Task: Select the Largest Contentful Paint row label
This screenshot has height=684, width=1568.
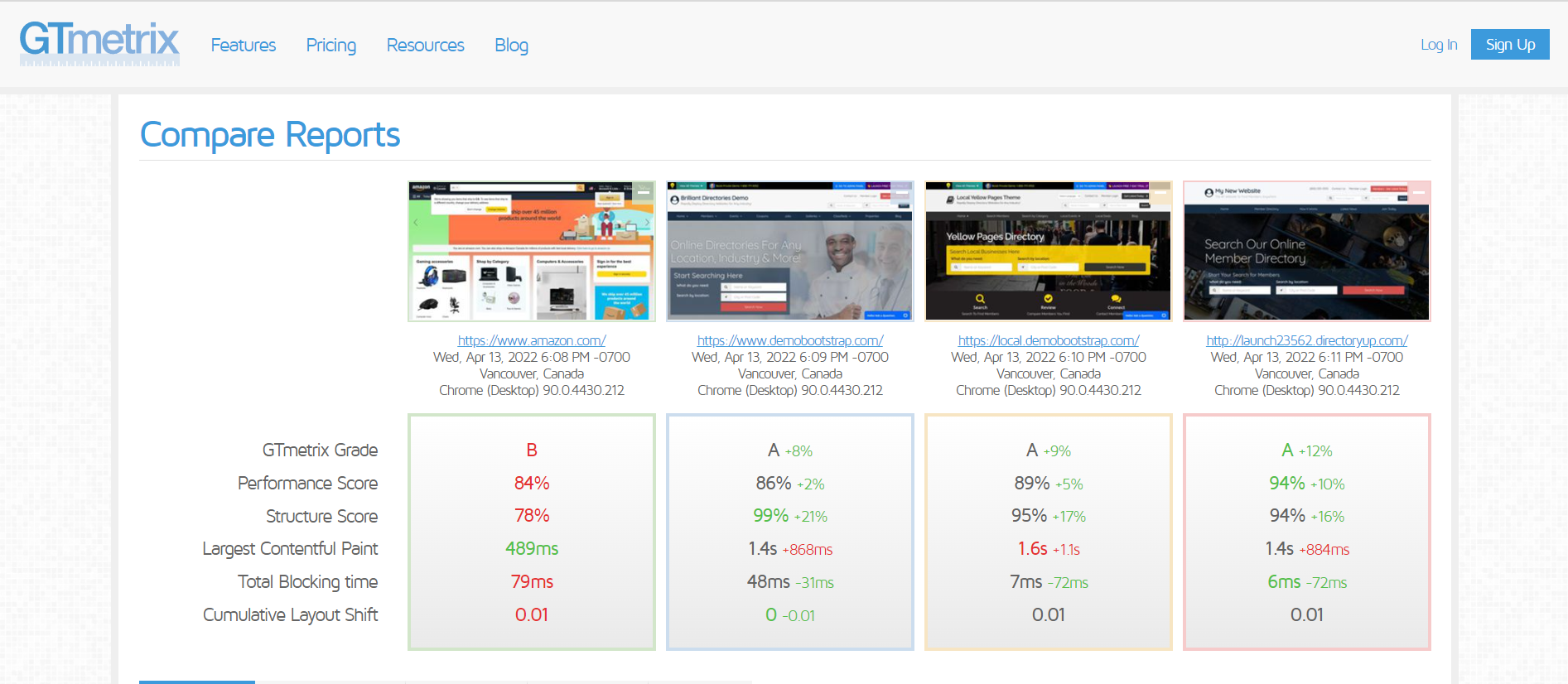Action: pos(290,549)
